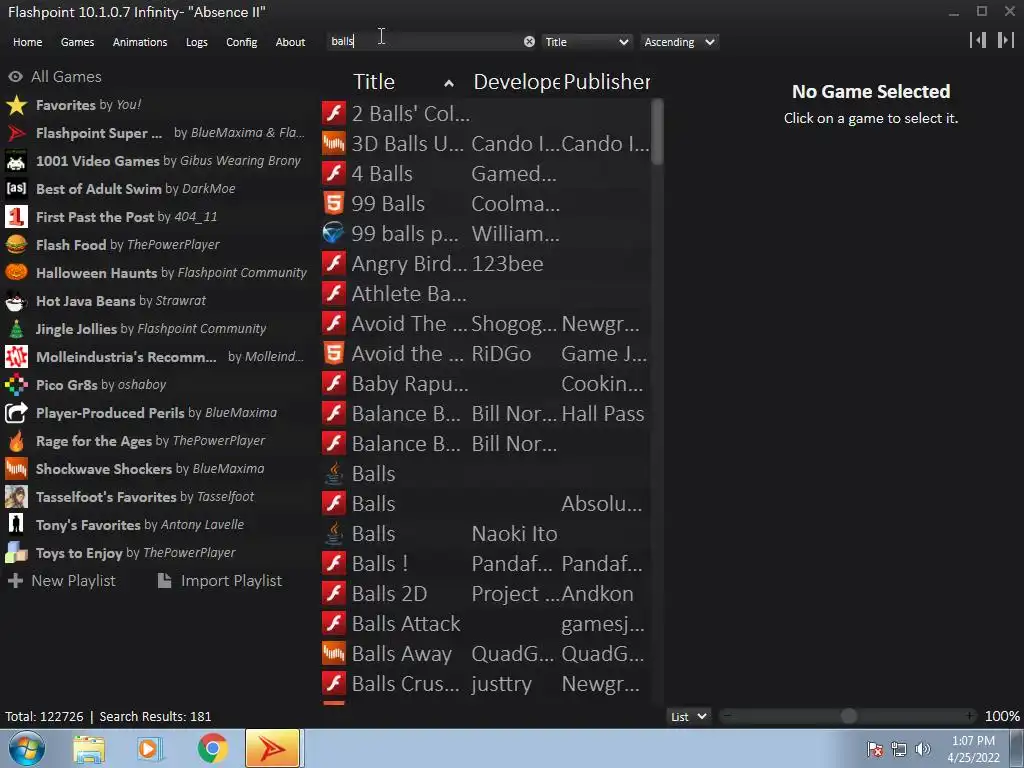Click the Unity icon beside '99 balls p...'
Image resolution: width=1024 pixels, height=768 pixels.
(334, 233)
